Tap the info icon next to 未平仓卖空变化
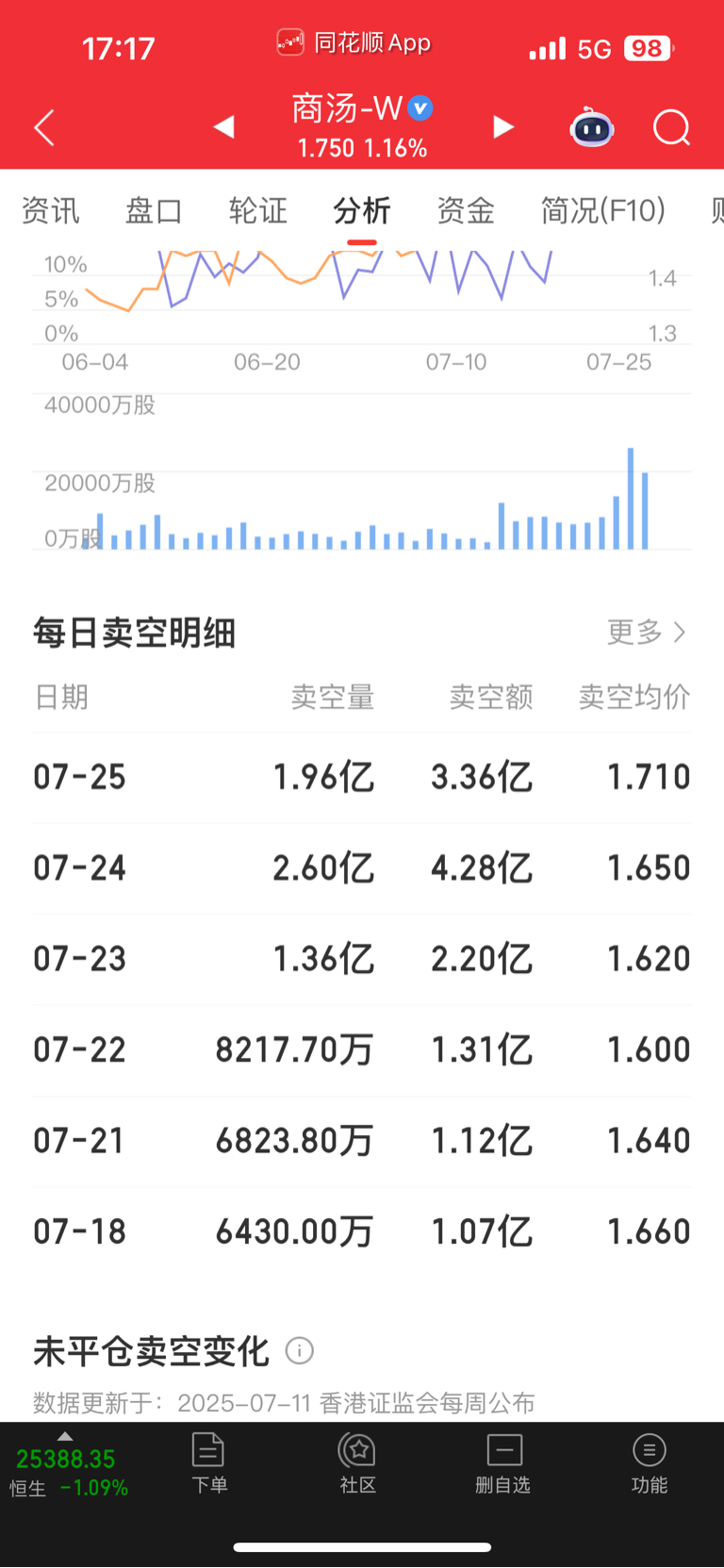 pos(300,1351)
